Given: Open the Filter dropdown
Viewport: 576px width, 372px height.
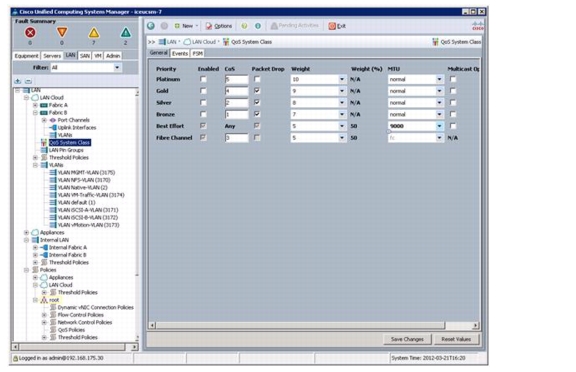Looking at the screenshot, I should tap(117, 68).
